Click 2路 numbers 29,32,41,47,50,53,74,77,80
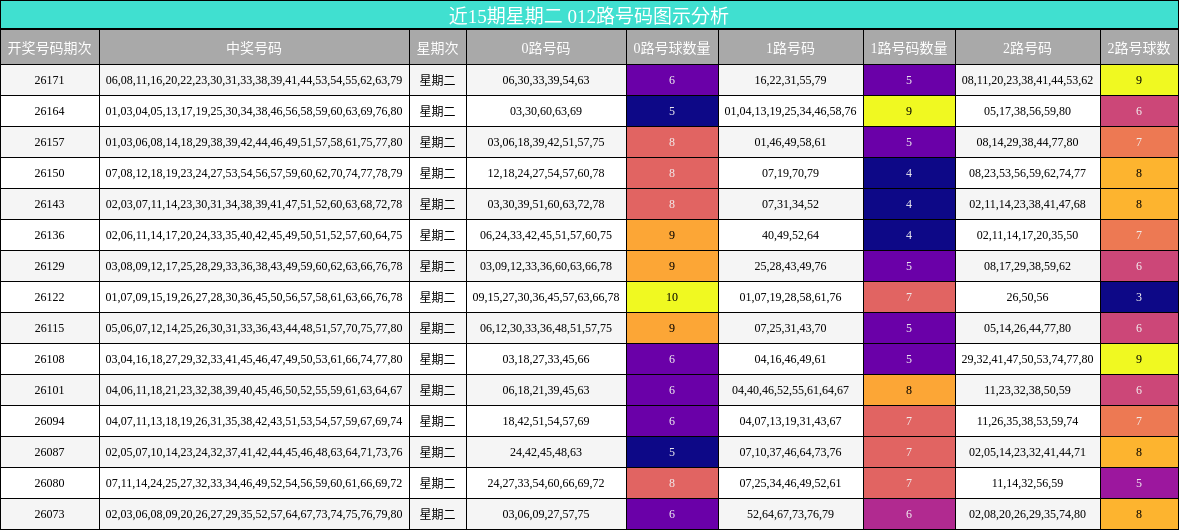The image size is (1179, 530). (x=1028, y=359)
